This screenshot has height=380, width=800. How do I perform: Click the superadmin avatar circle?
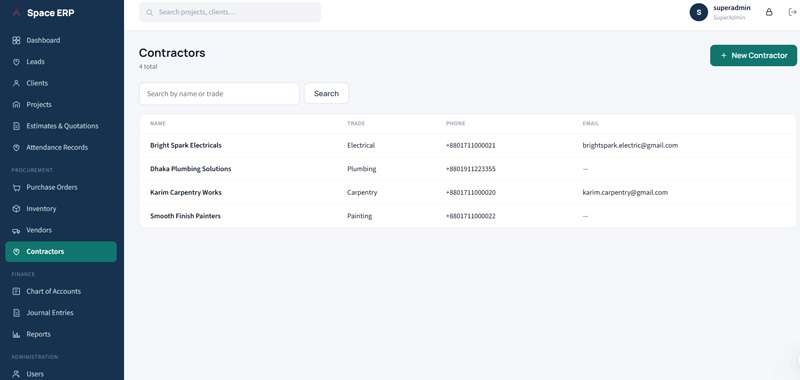tap(698, 12)
